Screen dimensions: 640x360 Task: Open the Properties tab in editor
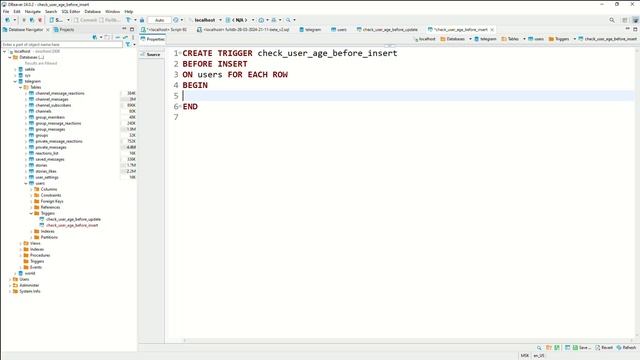point(153,39)
